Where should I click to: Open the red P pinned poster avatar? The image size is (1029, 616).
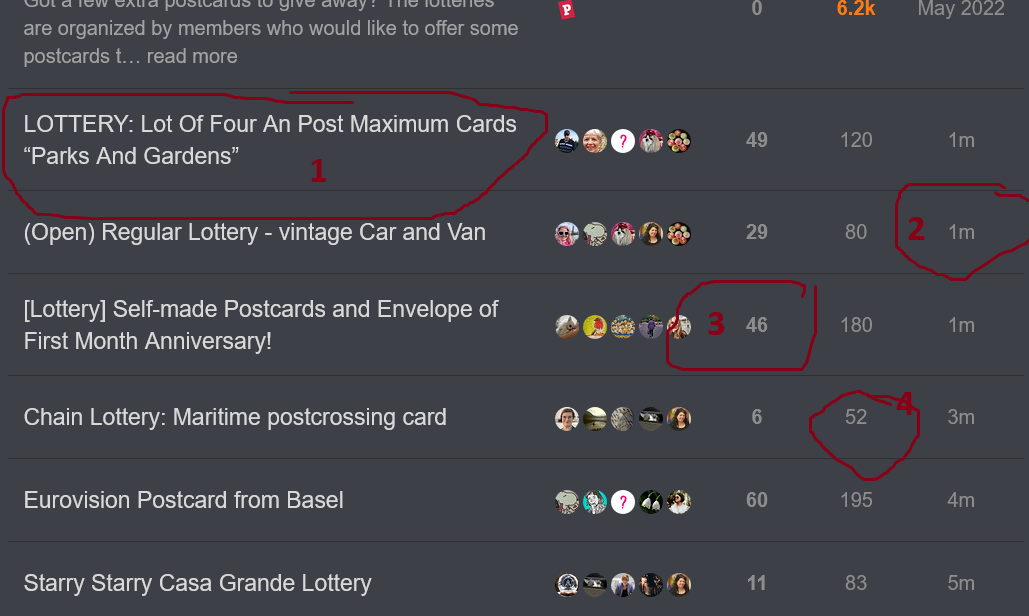tap(566, 9)
